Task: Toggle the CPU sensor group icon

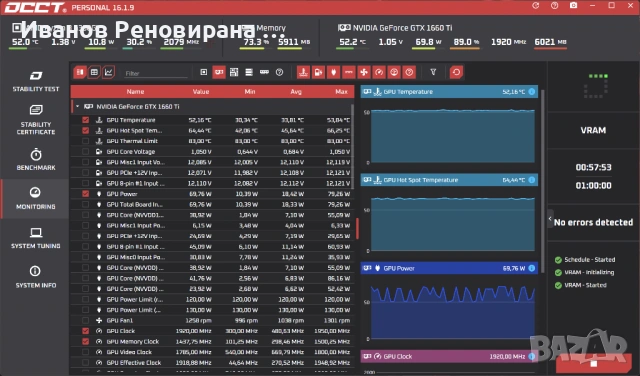Action: point(204,72)
